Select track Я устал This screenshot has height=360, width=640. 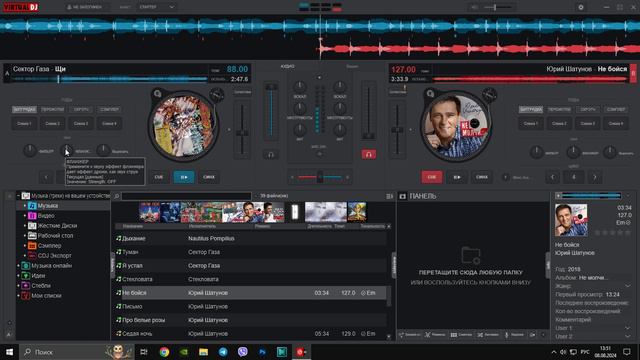pos(250,266)
